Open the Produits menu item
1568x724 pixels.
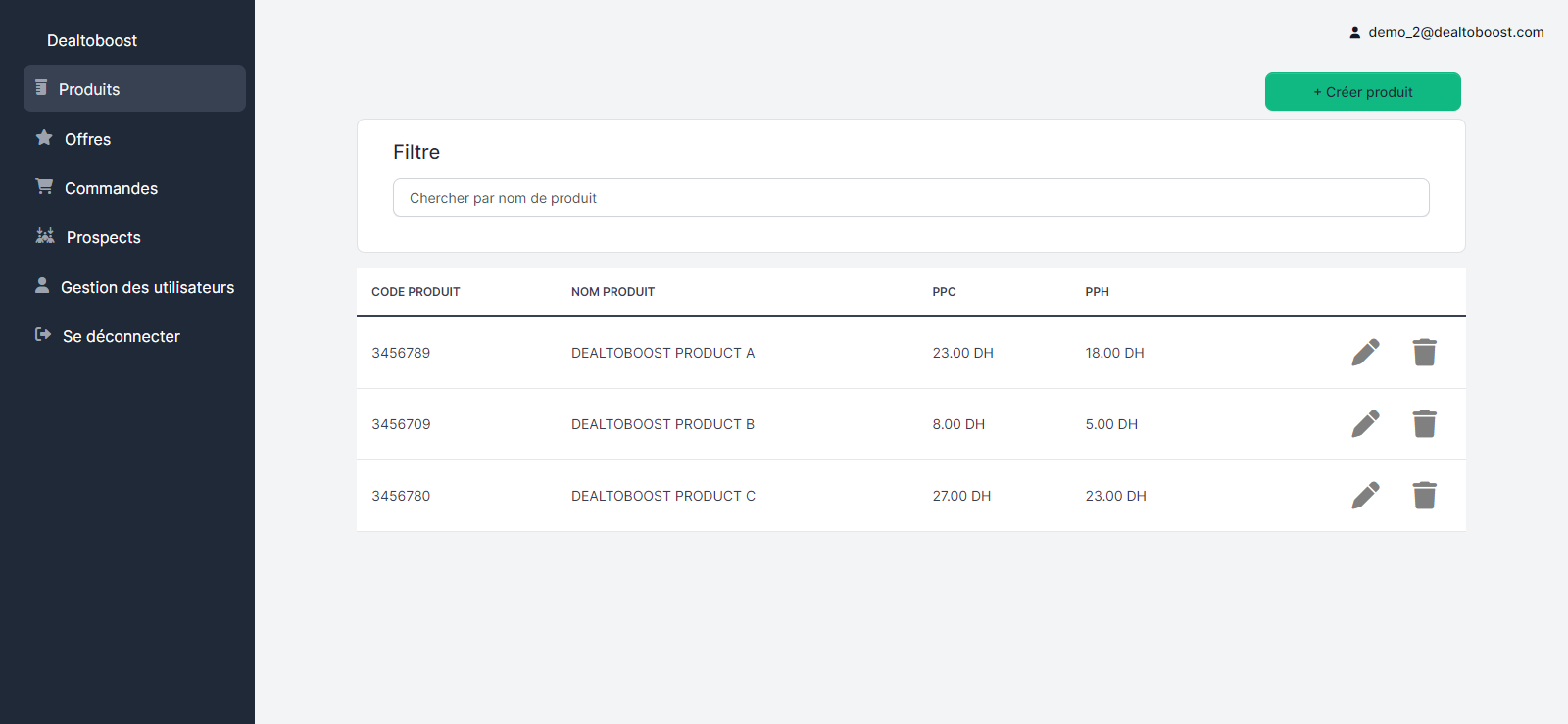(134, 88)
